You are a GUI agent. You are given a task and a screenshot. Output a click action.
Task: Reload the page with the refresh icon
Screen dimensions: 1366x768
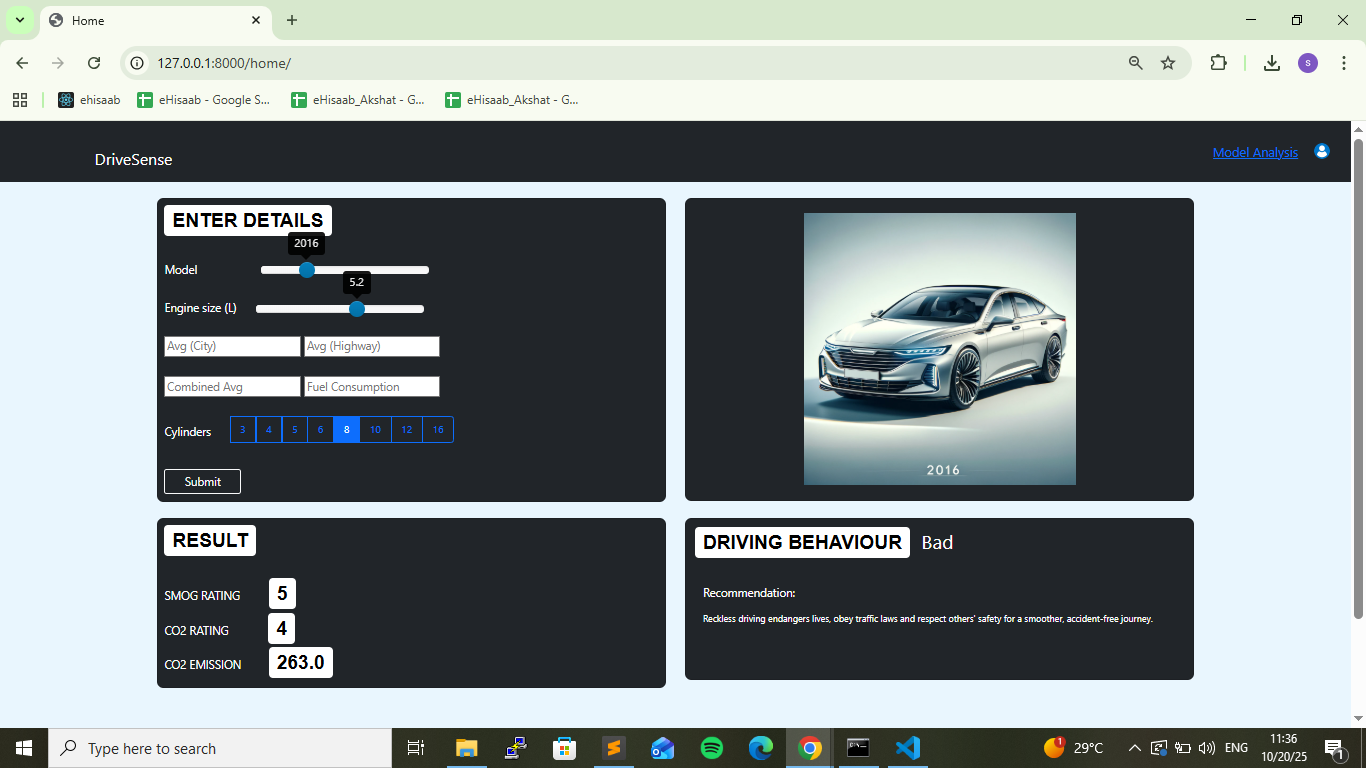[94, 63]
